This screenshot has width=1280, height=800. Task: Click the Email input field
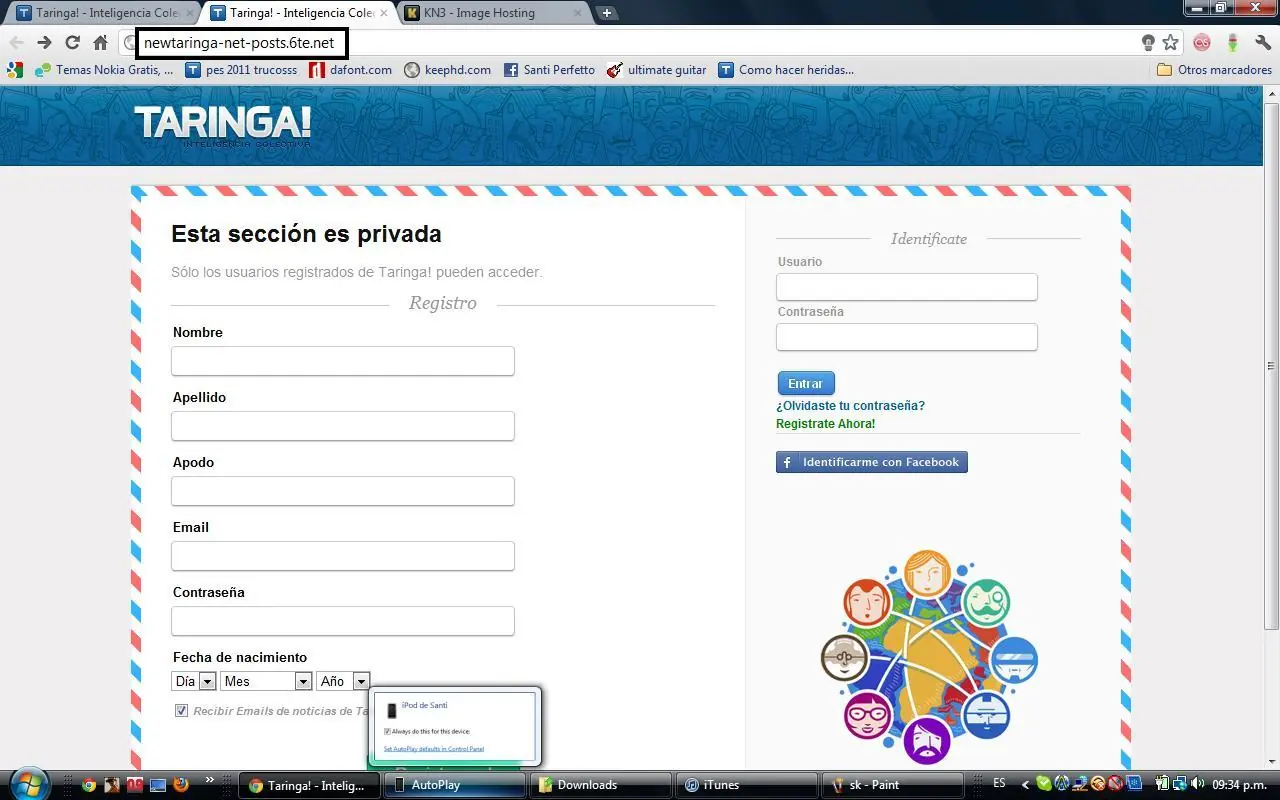(x=343, y=556)
